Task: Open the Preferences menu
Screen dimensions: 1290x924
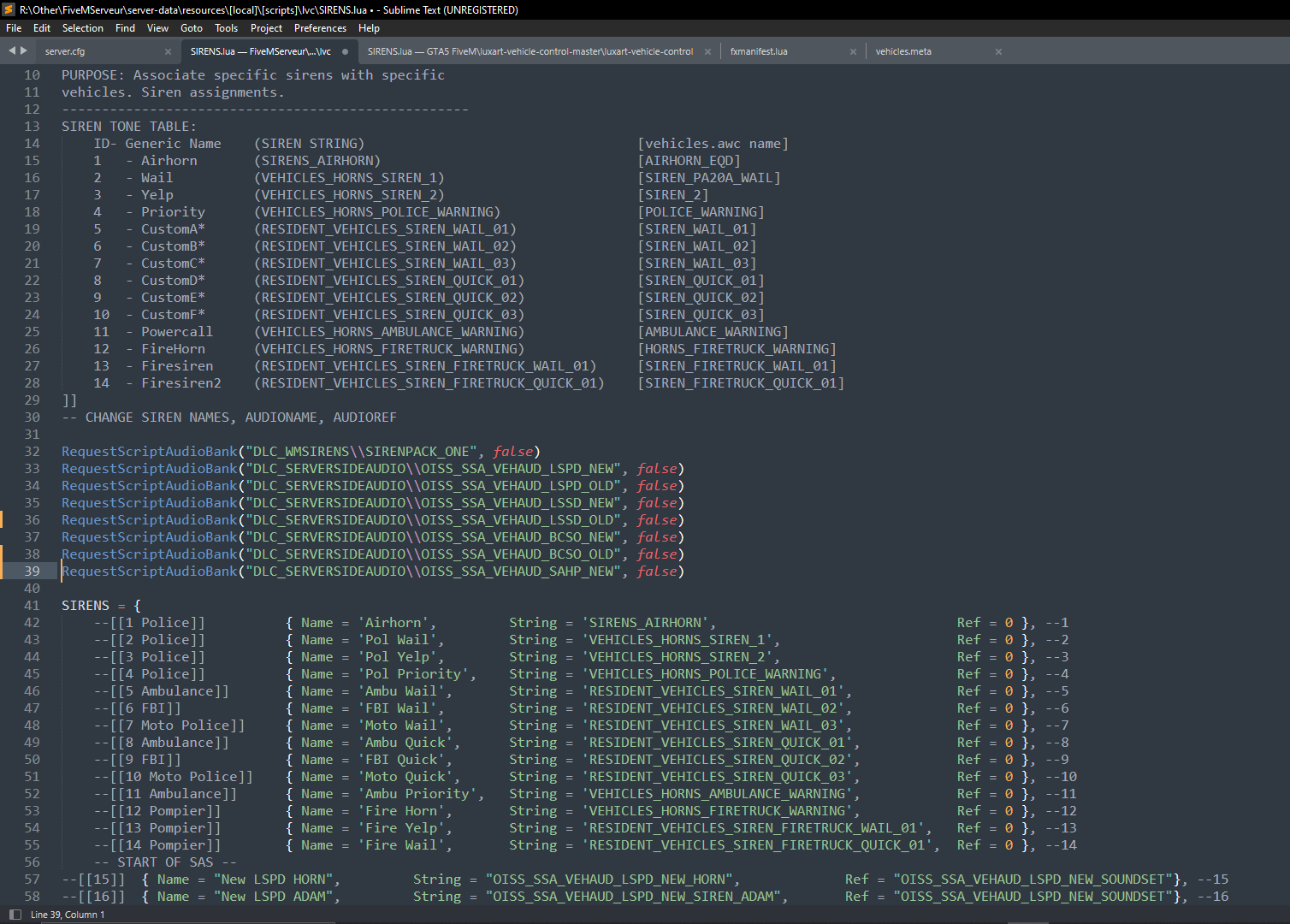Action: point(320,27)
